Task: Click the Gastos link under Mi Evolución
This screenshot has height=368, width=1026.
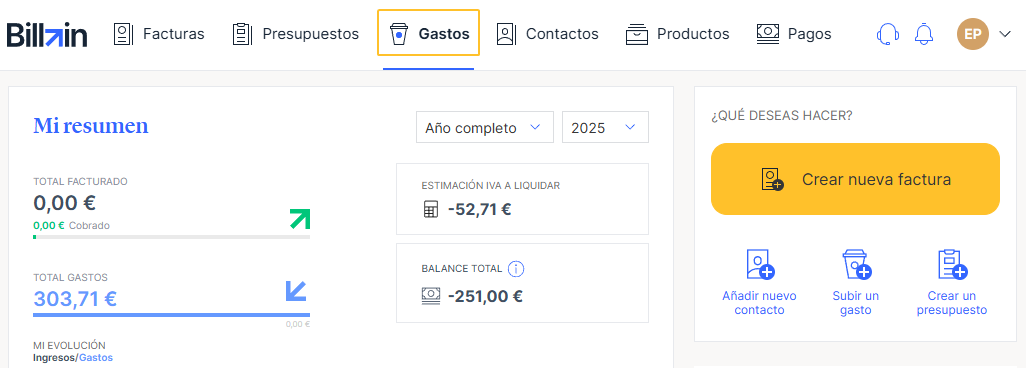Action: tap(96, 358)
